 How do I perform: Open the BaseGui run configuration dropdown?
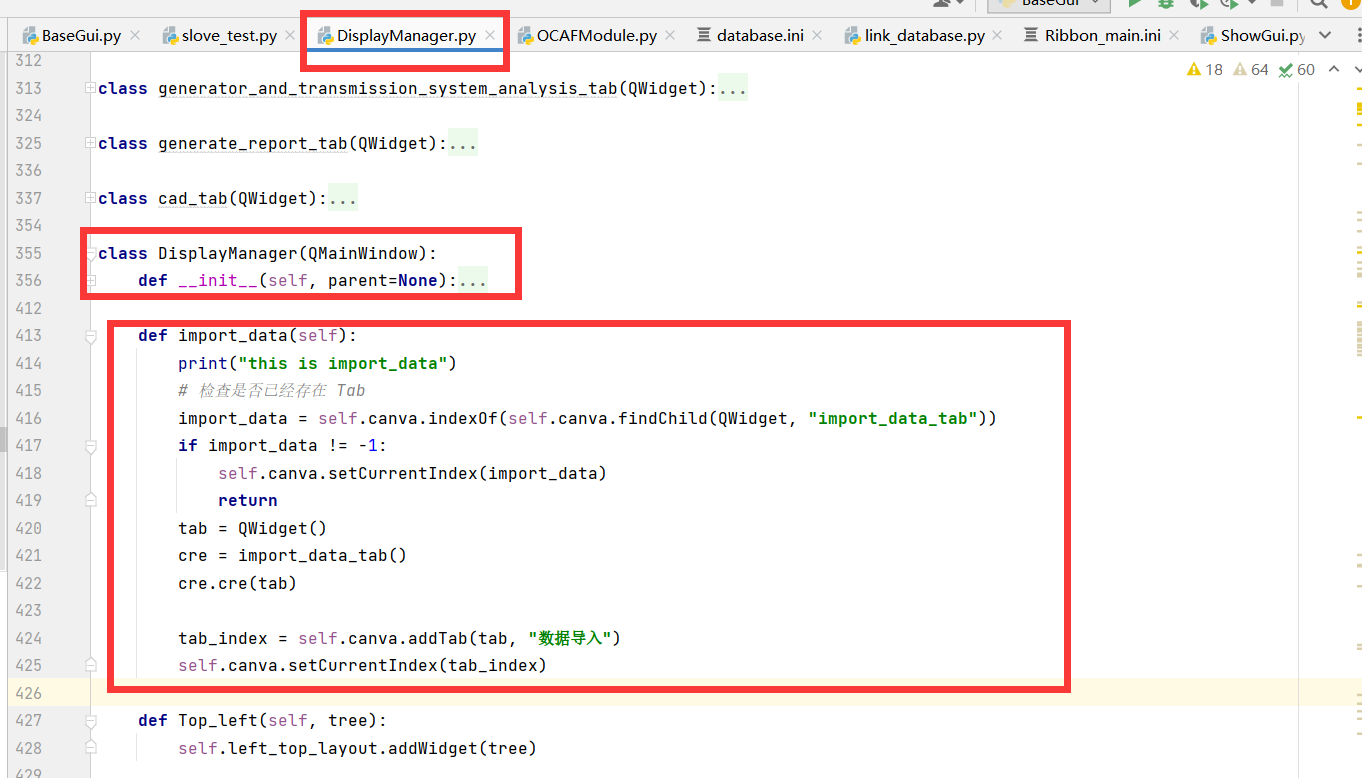pos(1048,4)
